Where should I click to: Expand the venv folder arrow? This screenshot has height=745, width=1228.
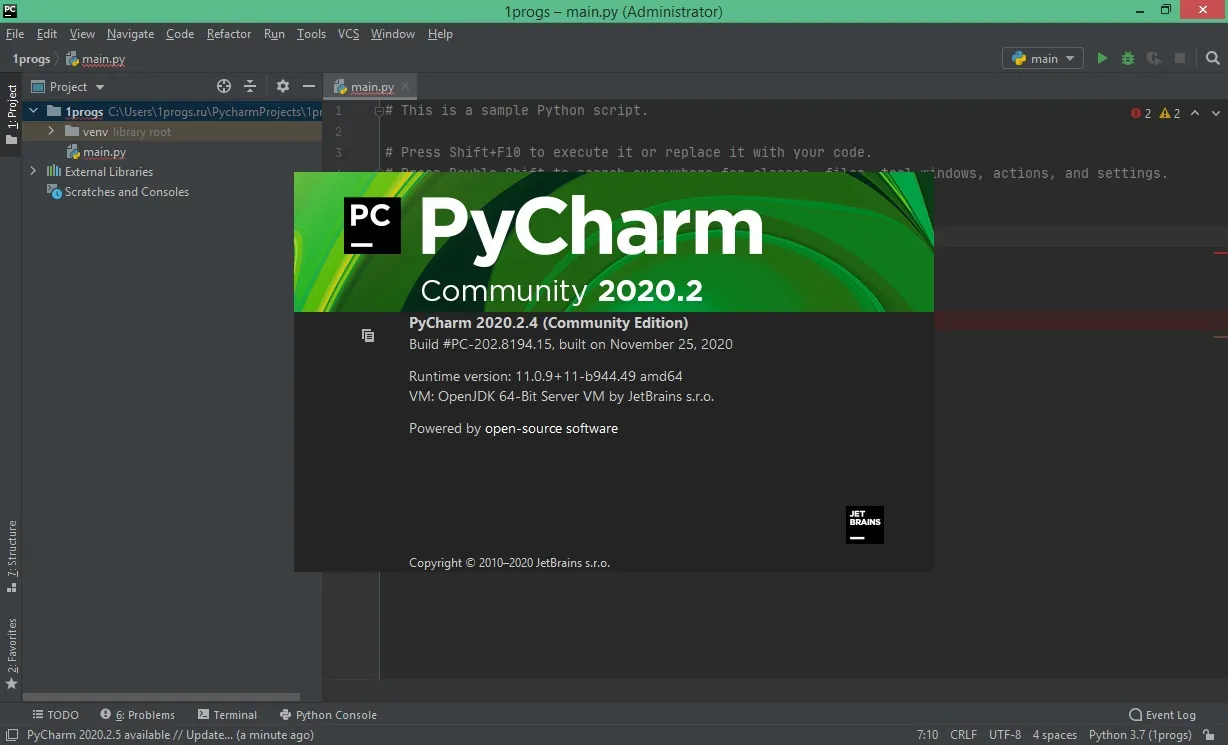click(51, 132)
